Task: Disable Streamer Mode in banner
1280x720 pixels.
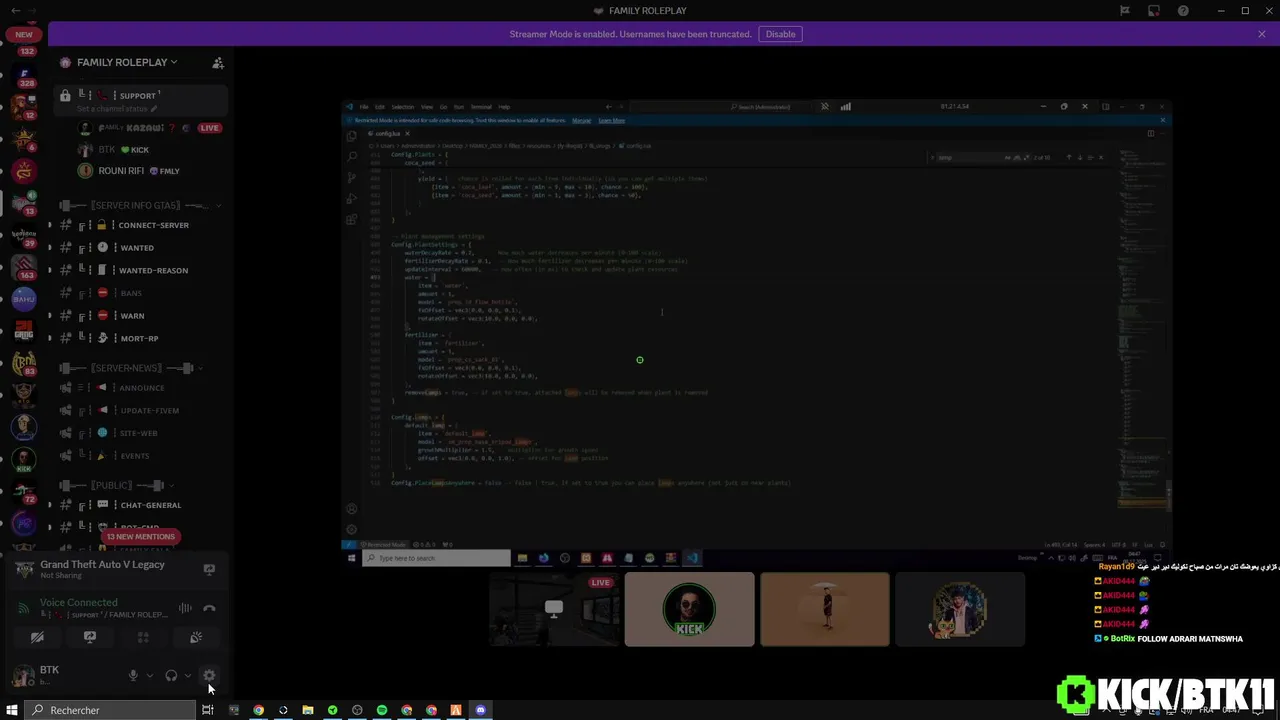Action: click(x=780, y=34)
